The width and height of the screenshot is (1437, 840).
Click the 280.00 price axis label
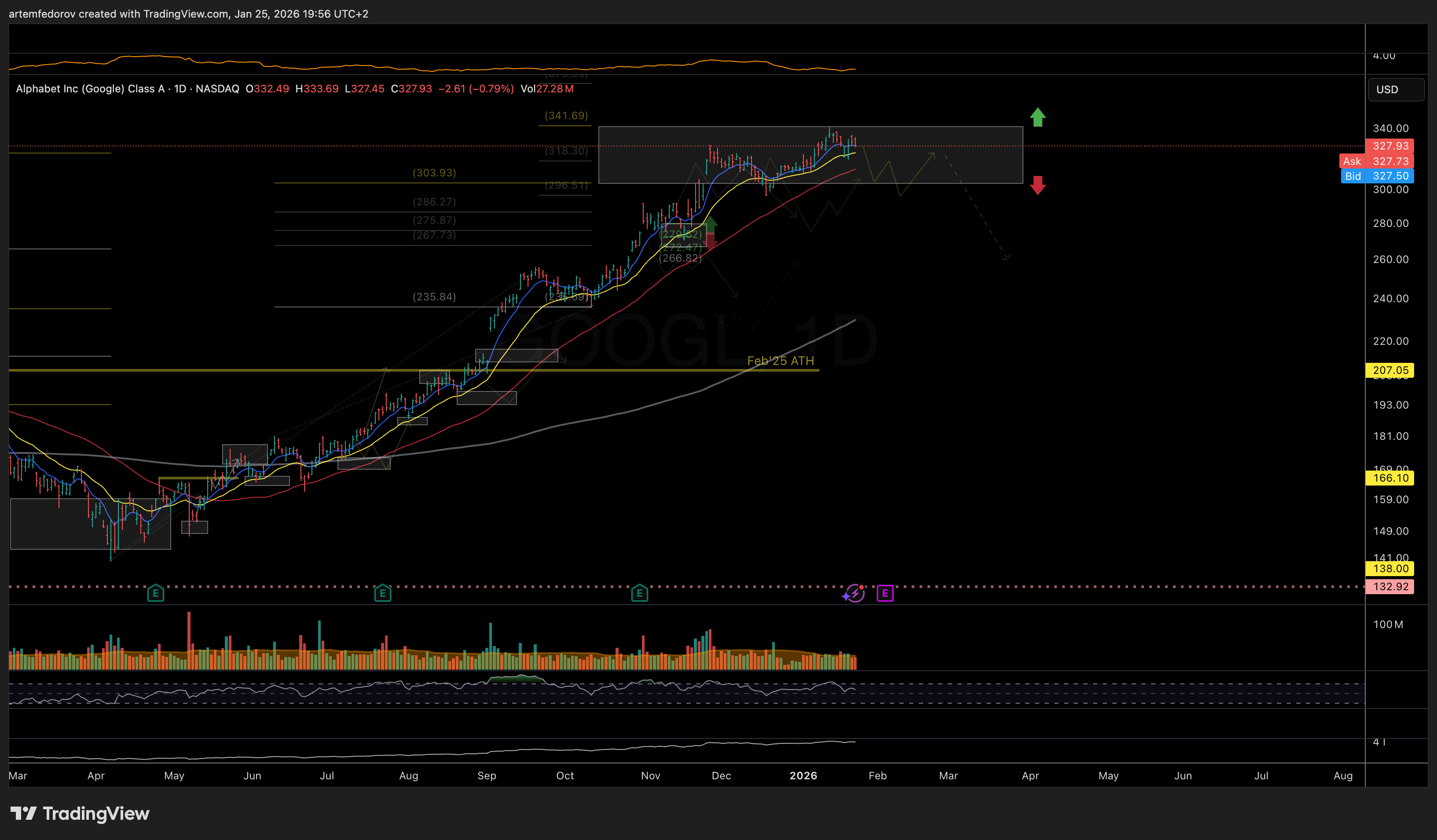tap(1391, 223)
